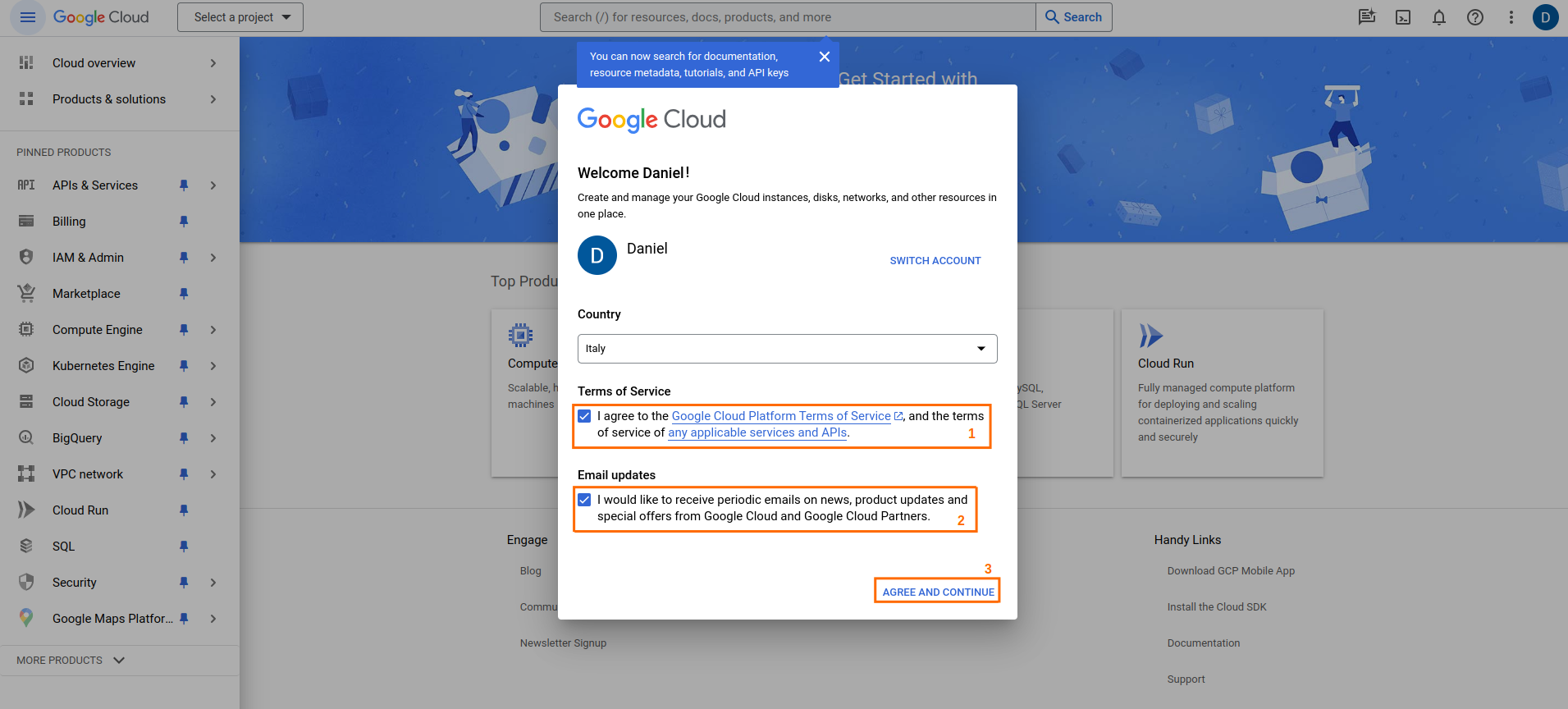Uncheck the Terms of Service agreement checkbox
Viewport: 1568px width, 709px height.
tap(584, 416)
